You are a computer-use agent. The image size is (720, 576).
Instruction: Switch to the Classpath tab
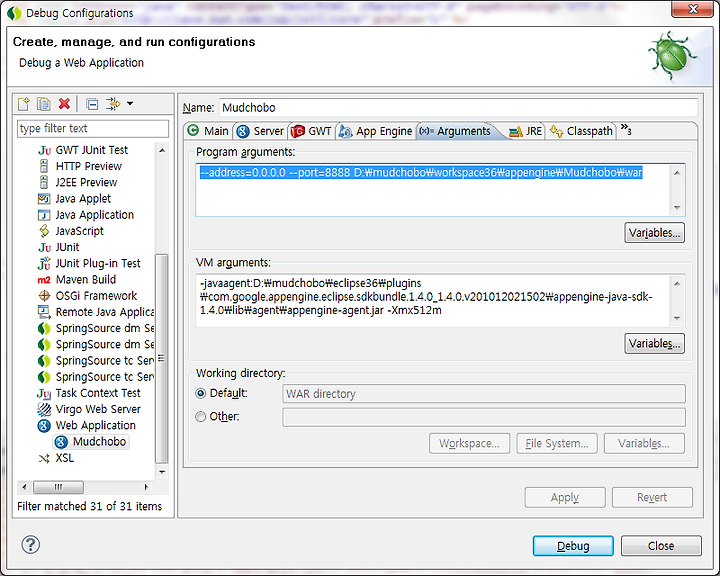[x=581, y=131]
